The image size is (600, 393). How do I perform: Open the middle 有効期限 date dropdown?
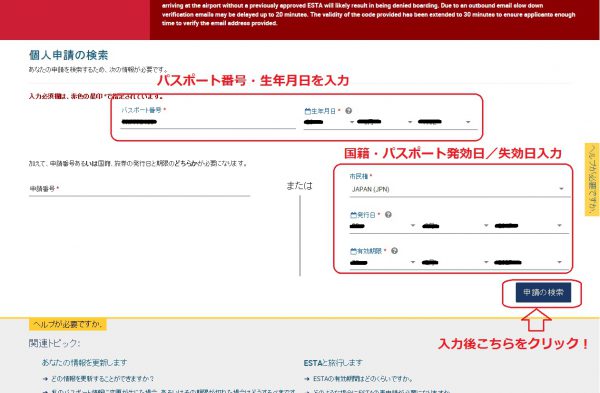pos(455,262)
